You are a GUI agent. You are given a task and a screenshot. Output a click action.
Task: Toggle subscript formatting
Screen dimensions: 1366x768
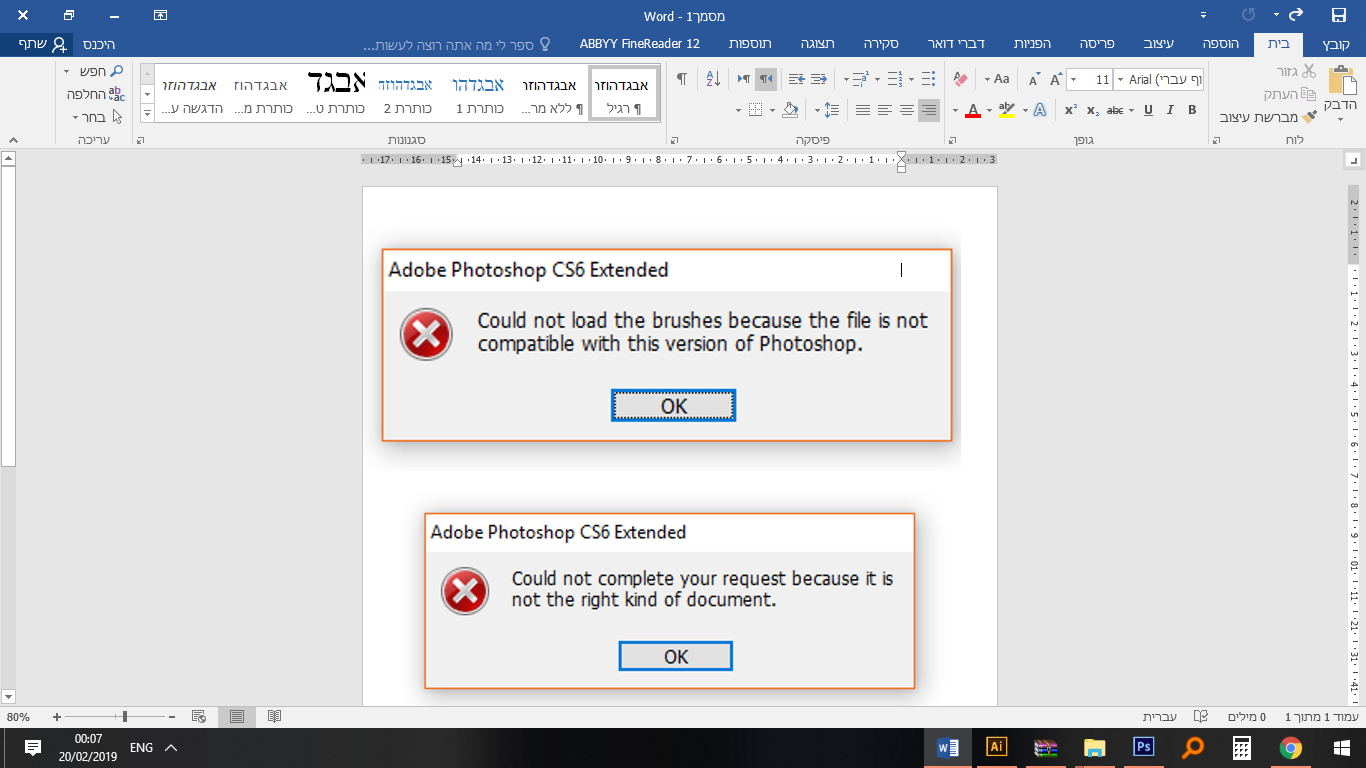point(1093,110)
